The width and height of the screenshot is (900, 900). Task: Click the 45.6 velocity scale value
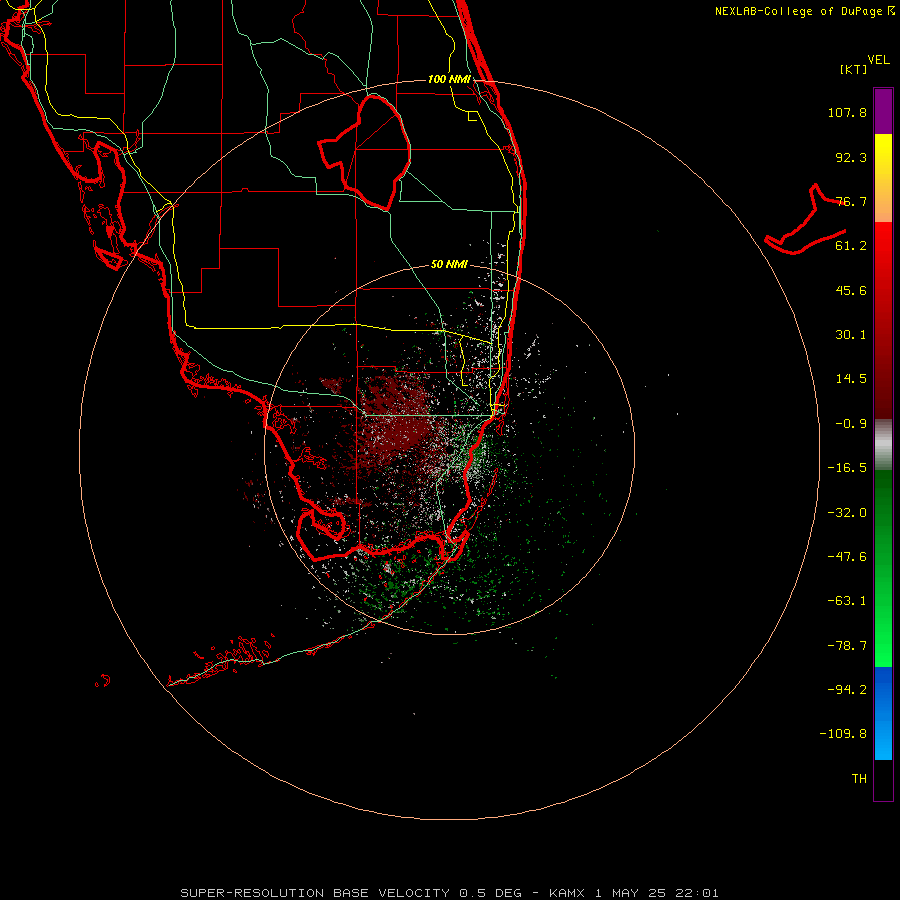click(x=851, y=290)
